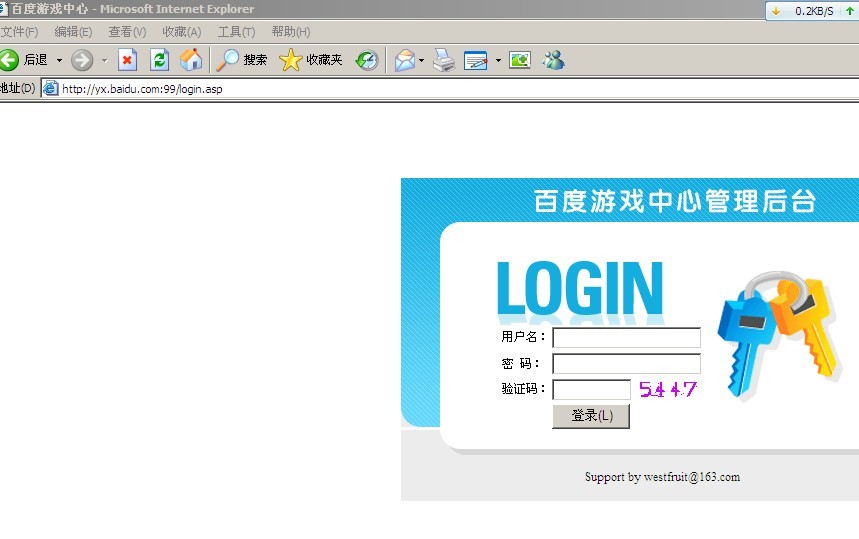
Task: Click the 百度游戏中心管理后台 heading
Action: tap(674, 201)
